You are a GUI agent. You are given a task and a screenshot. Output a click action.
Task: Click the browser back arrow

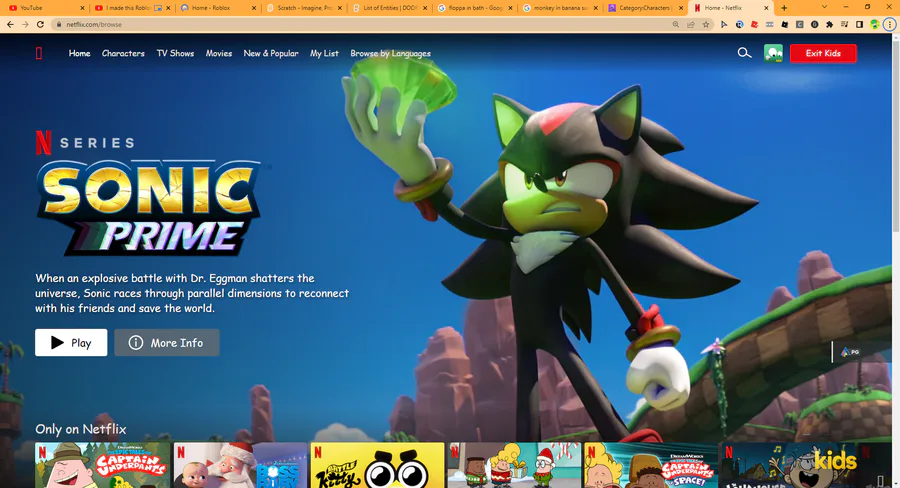[10, 25]
